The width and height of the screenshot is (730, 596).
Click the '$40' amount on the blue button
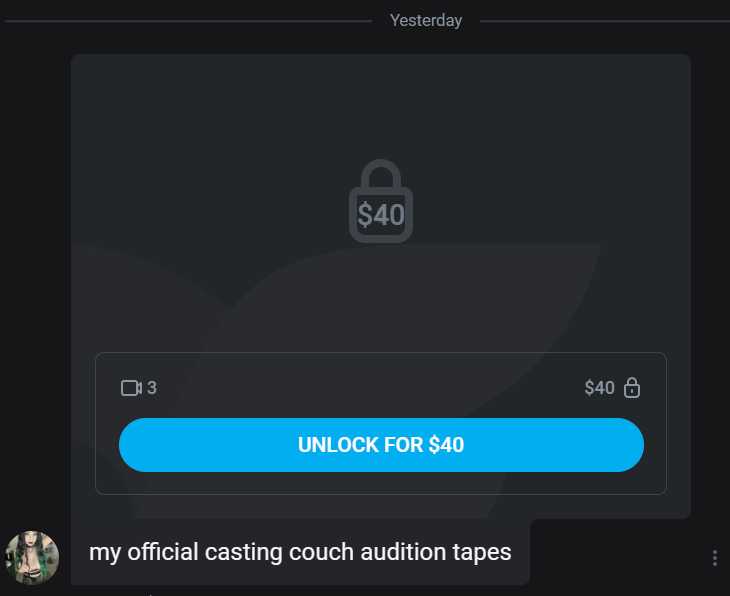(x=446, y=445)
